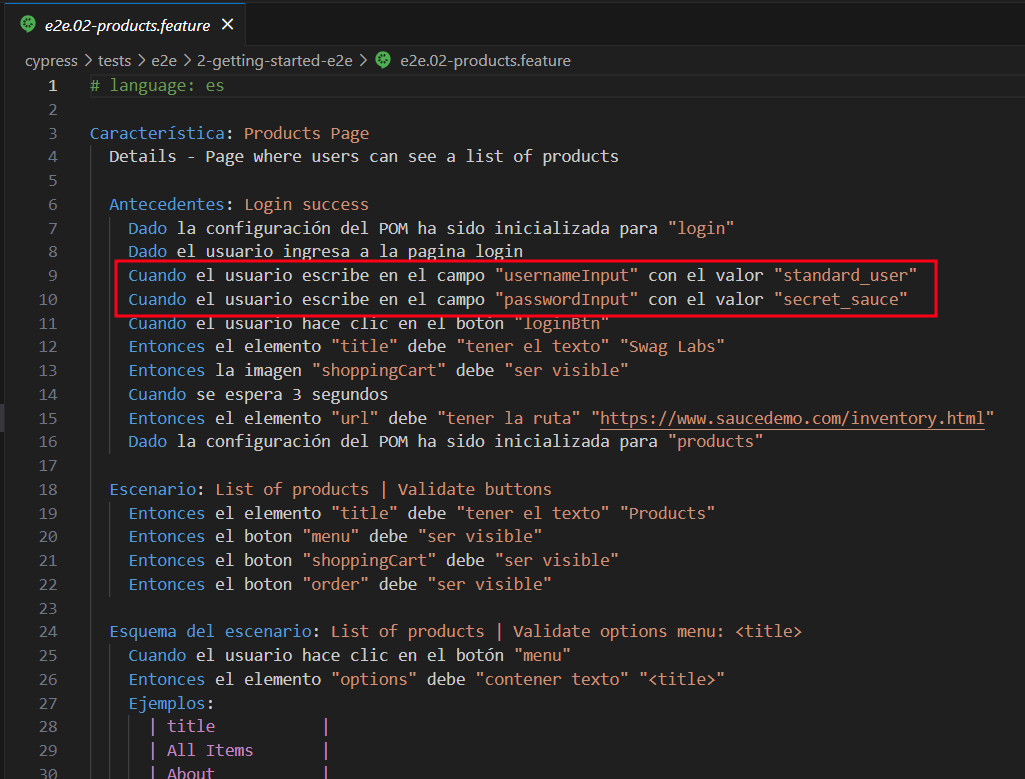Click the "Login success" background title
The image size is (1025, 779).
pos(306,205)
